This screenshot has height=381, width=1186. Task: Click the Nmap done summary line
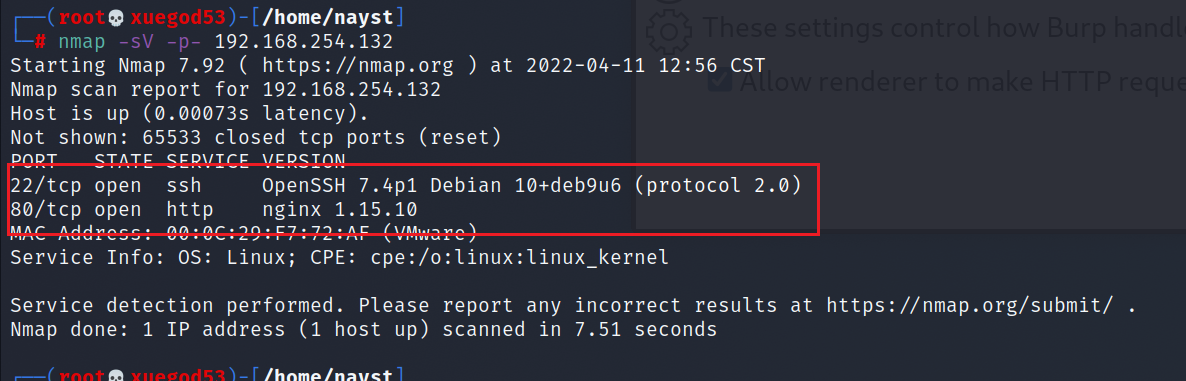pos(364,330)
